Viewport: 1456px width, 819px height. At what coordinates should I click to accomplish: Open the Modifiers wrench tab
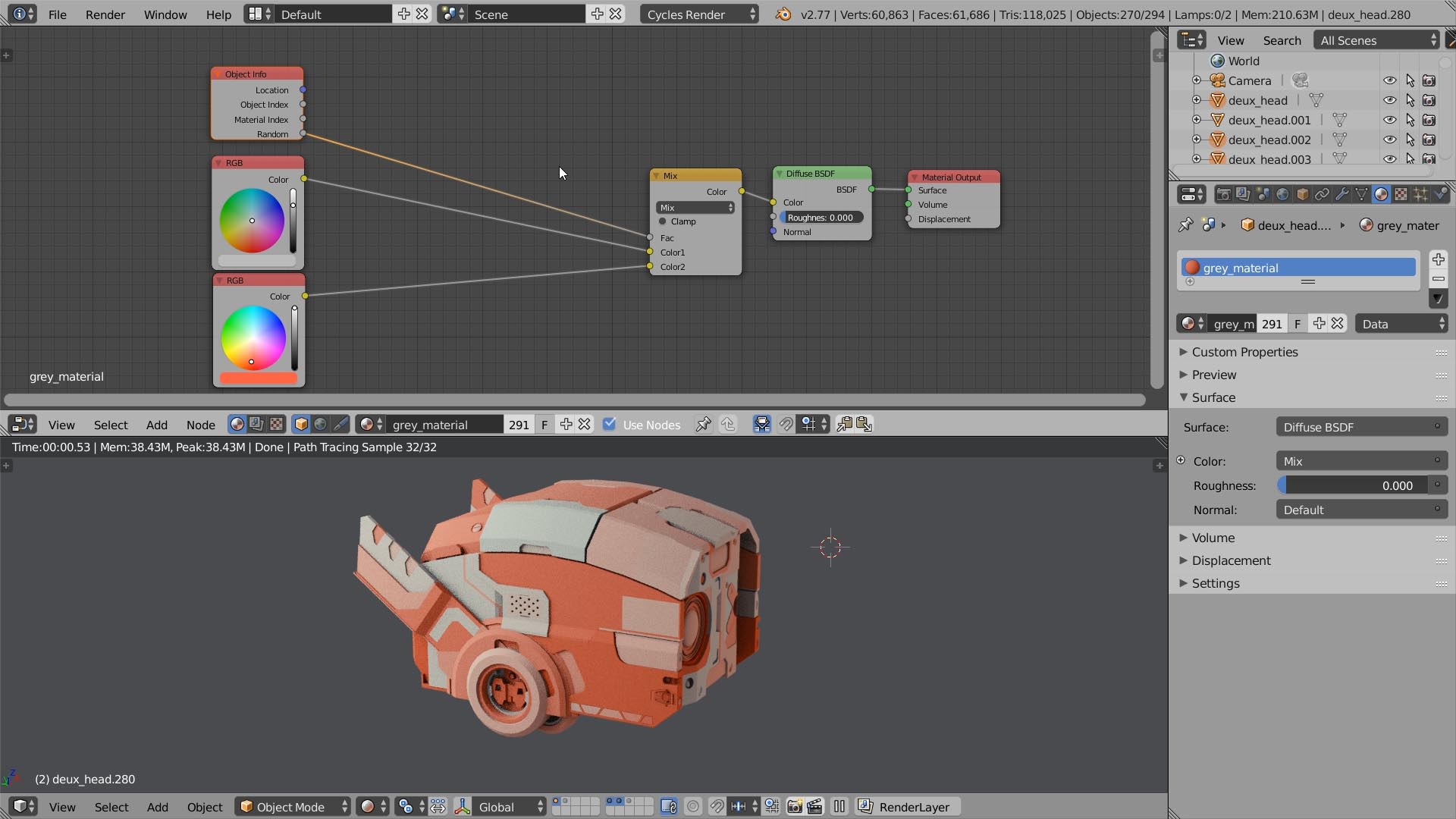pyautogui.click(x=1341, y=194)
